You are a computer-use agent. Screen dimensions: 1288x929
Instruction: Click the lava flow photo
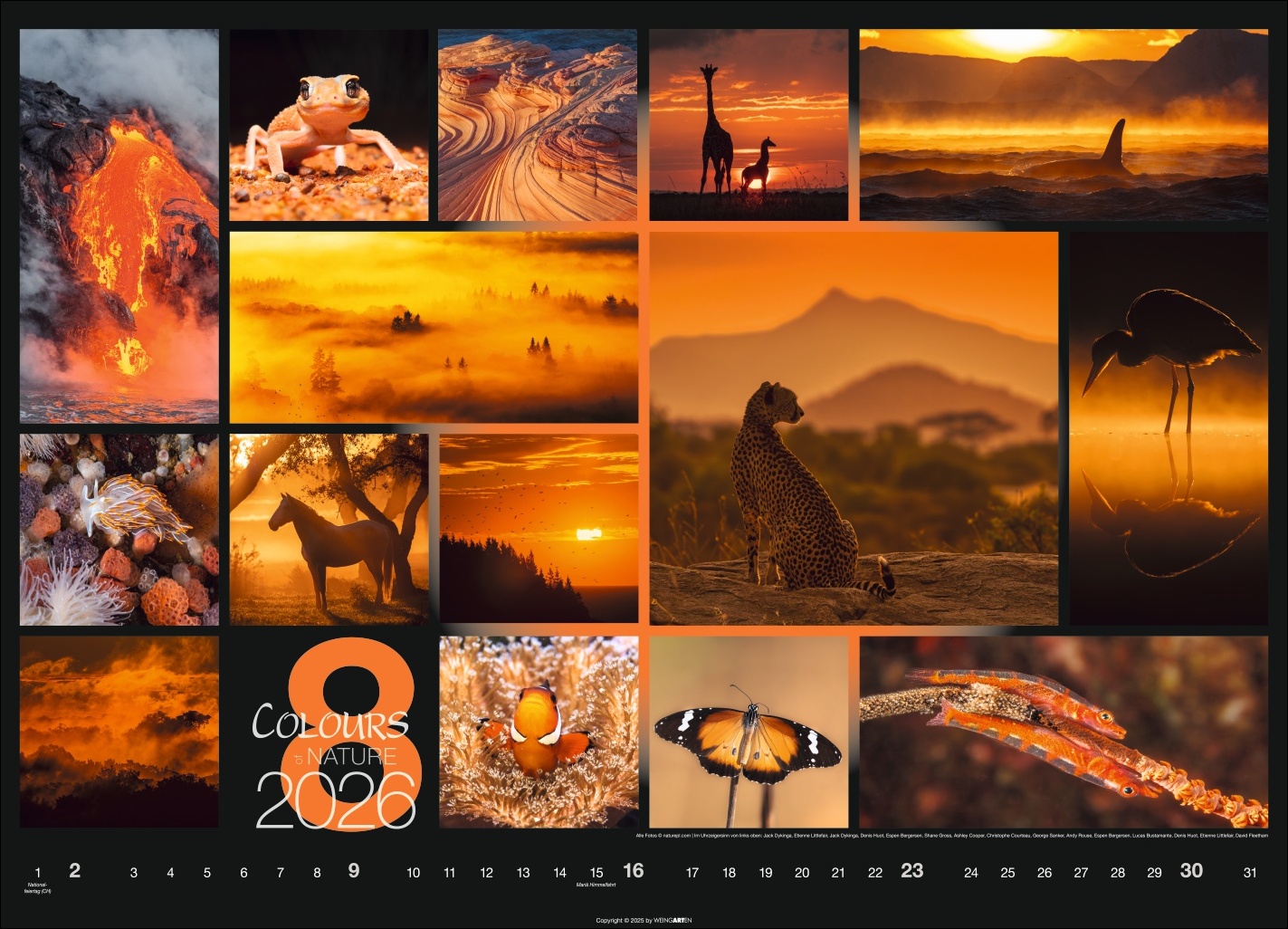[x=119, y=225]
